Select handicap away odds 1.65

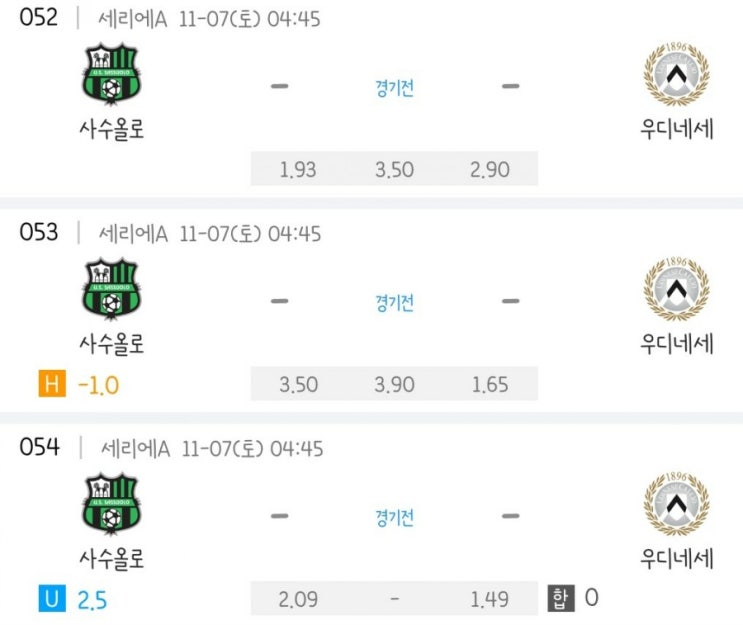click(490, 384)
